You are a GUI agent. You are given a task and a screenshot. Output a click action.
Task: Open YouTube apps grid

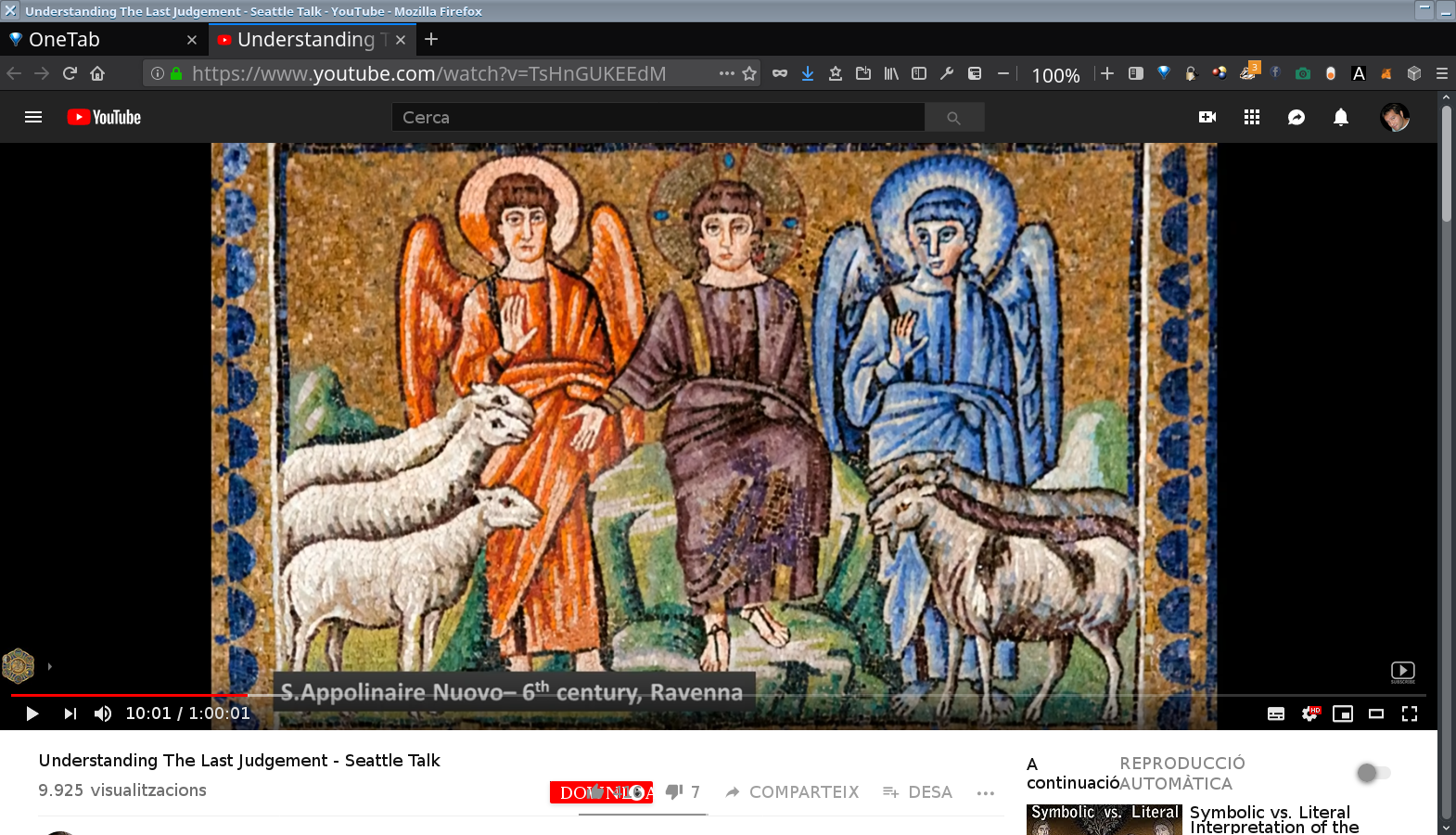(x=1252, y=117)
